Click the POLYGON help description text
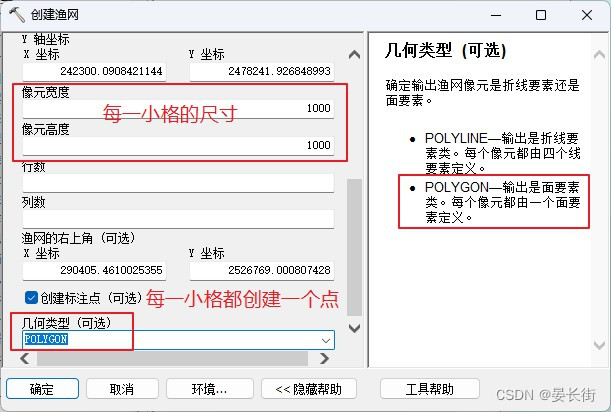 point(503,202)
